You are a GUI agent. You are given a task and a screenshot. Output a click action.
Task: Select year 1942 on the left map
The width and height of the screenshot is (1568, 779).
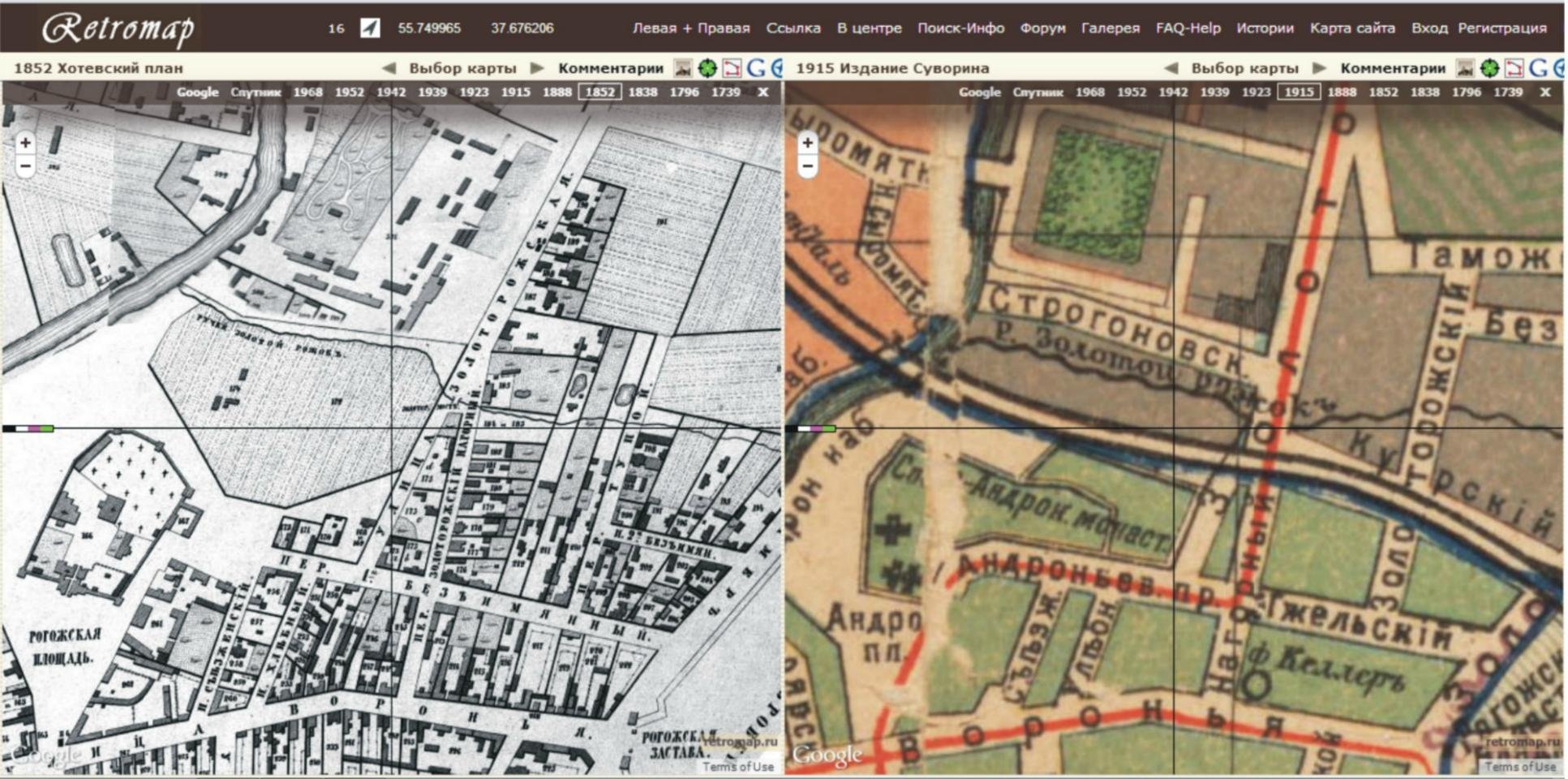coord(391,92)
